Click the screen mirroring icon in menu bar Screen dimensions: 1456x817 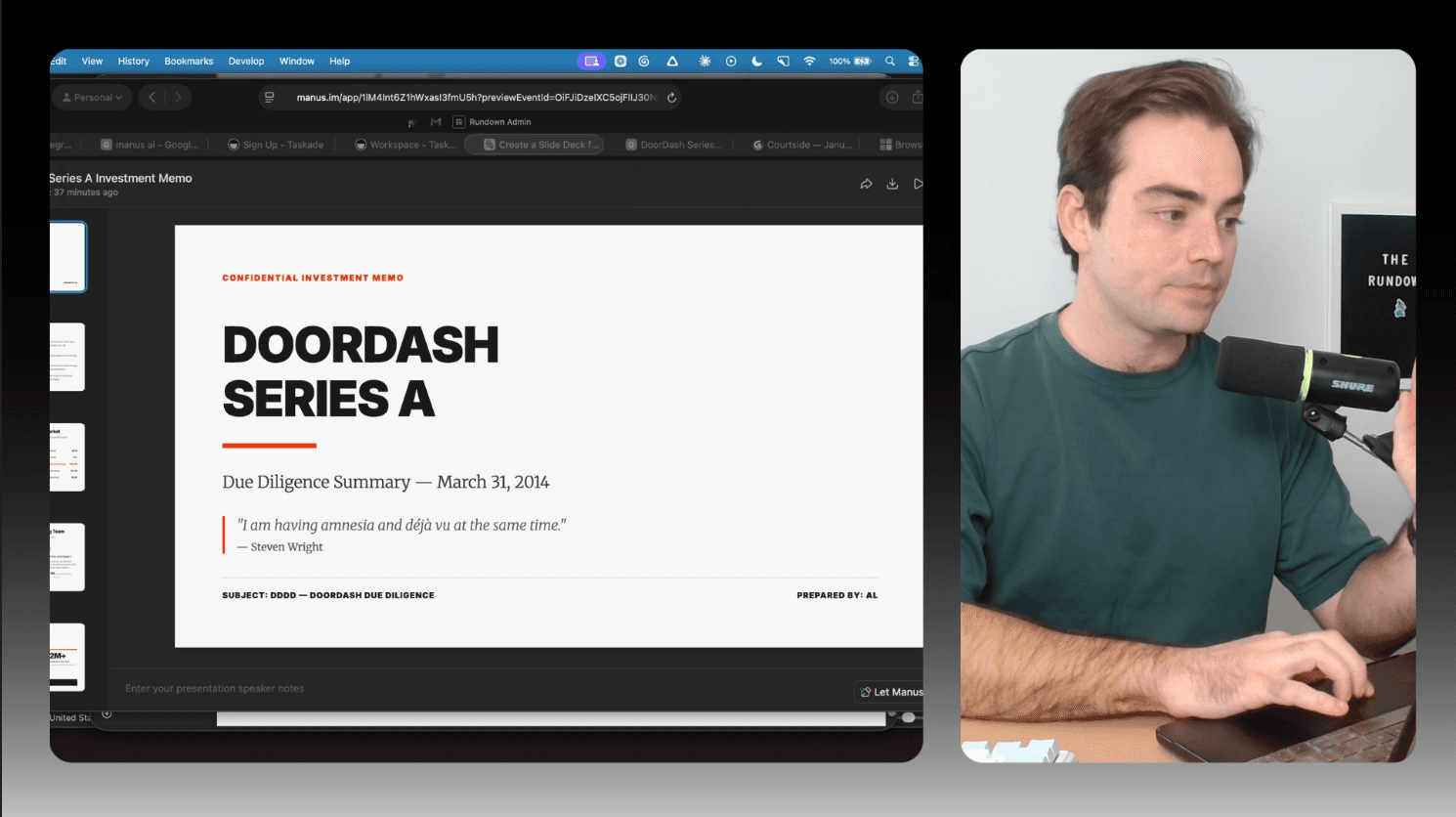tap(591, 61)
